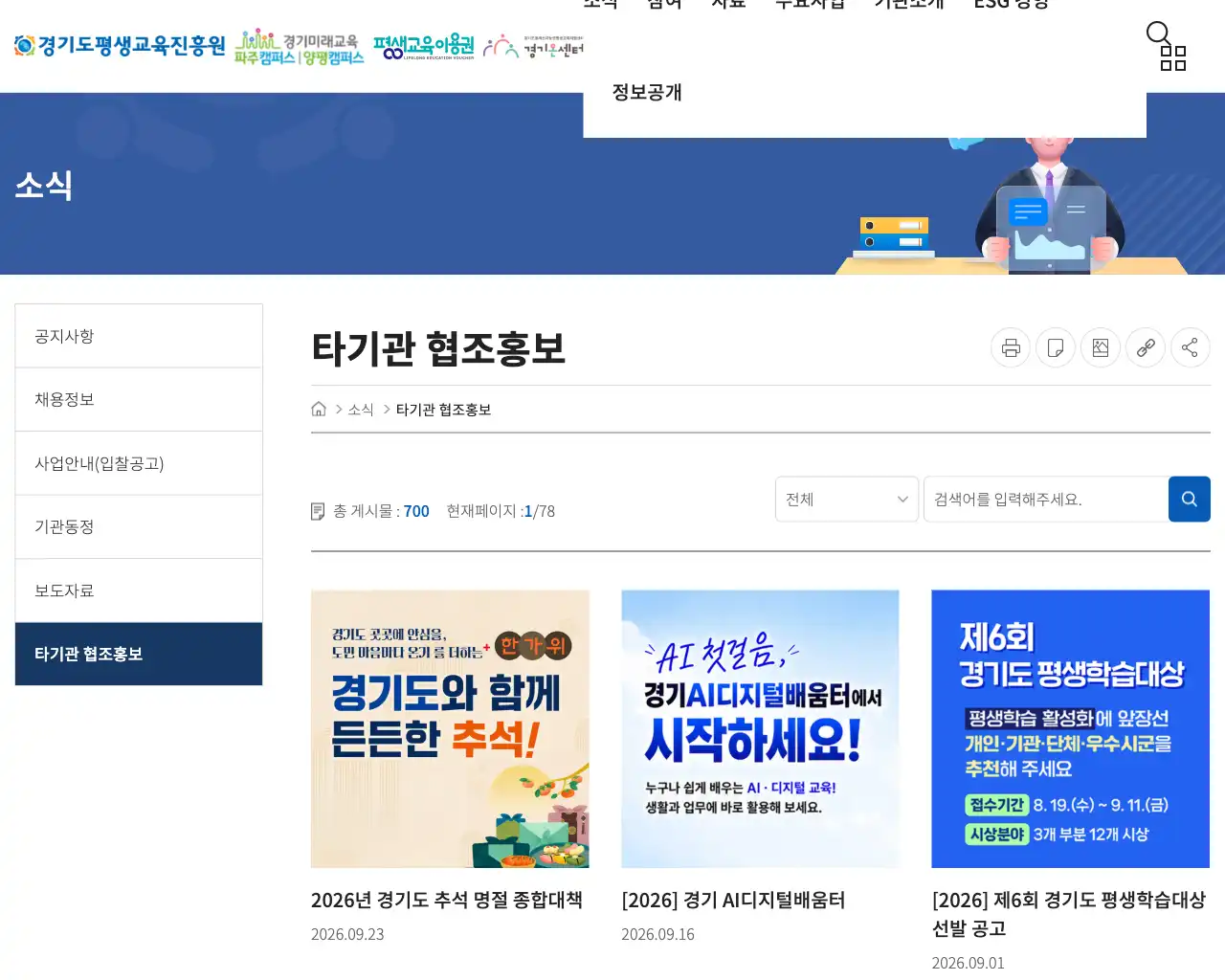Open the full sitemap grid icon
This screenshot has height=980, width=1225.
click(1173, 58)
